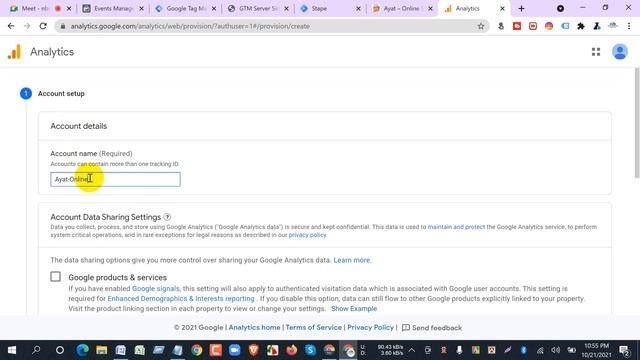Open Privacy Policy footer link
Image resolution: width=640 pixels, height=360 pixels.
pos(370,327)
